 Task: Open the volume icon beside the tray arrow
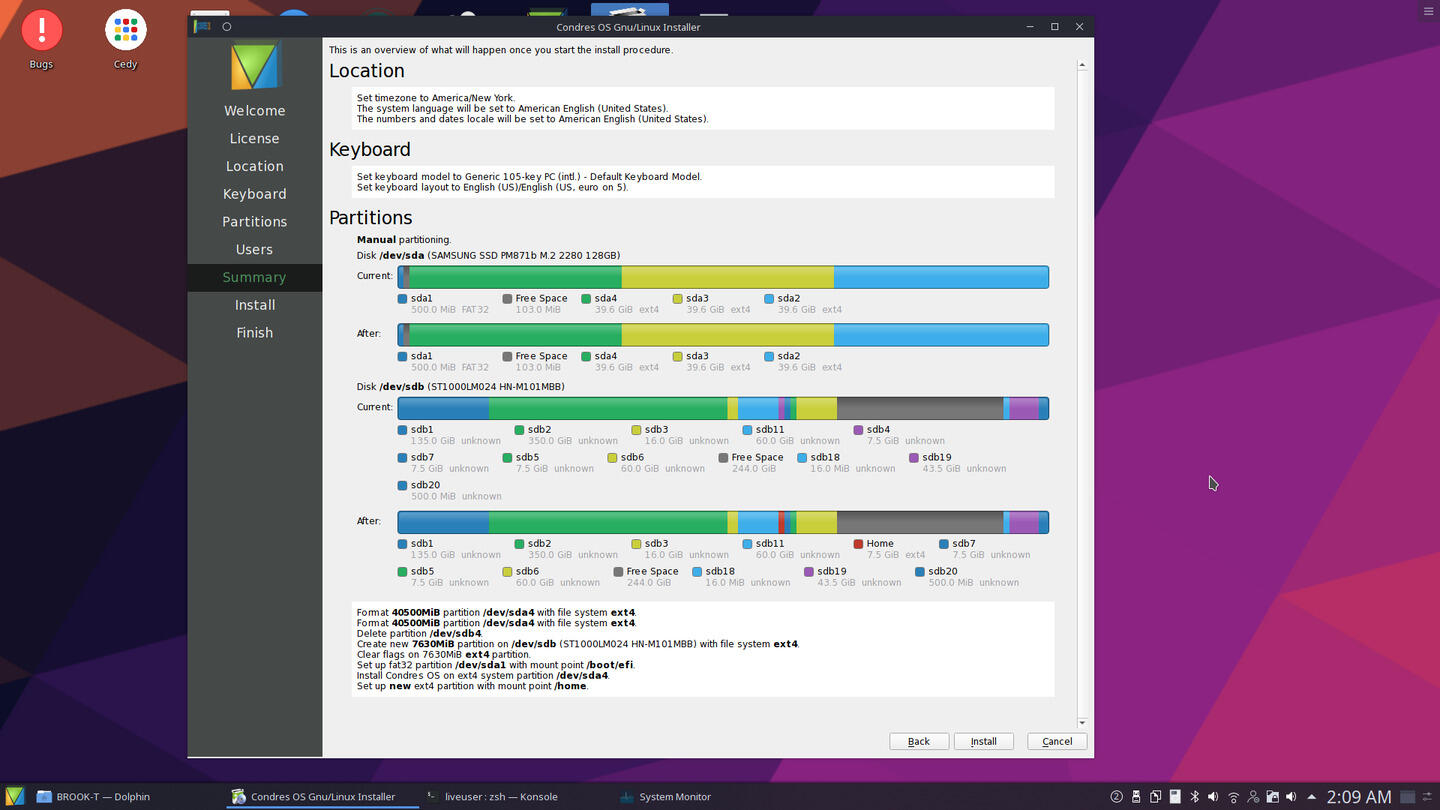(x=1291, y=797)
